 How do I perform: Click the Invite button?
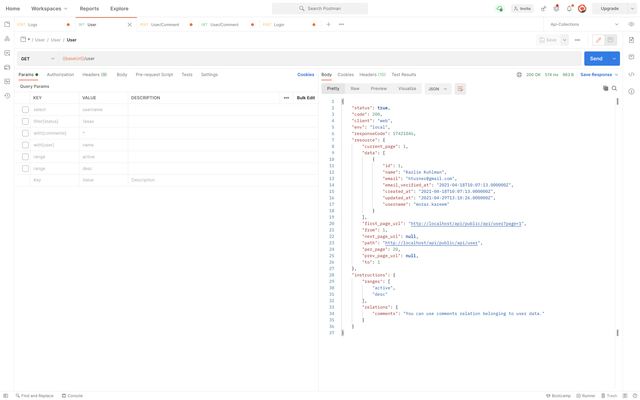[x=522, y=9]
